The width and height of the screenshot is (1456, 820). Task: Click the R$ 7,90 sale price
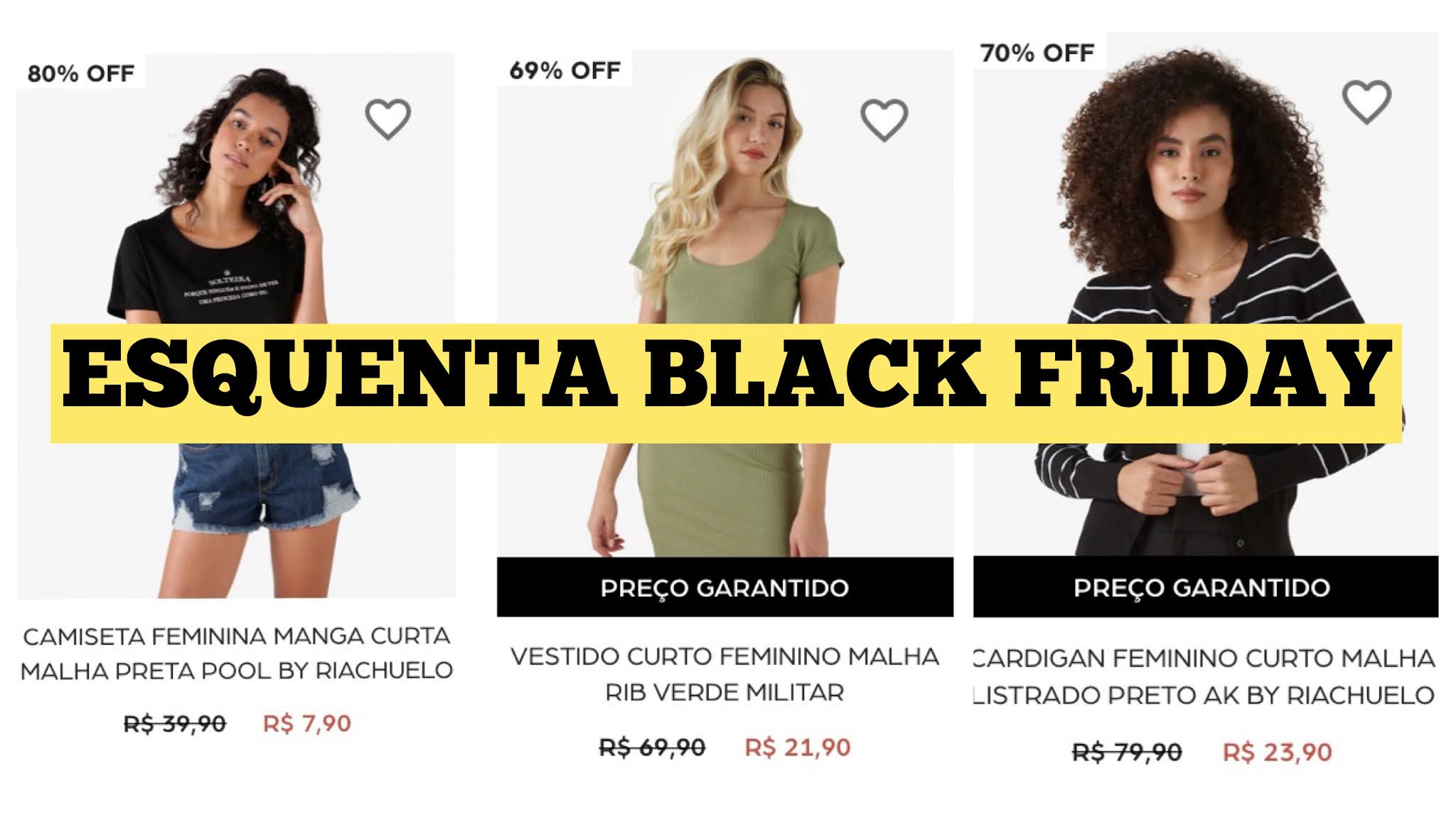pyautogui.click(x=307, y=724)
